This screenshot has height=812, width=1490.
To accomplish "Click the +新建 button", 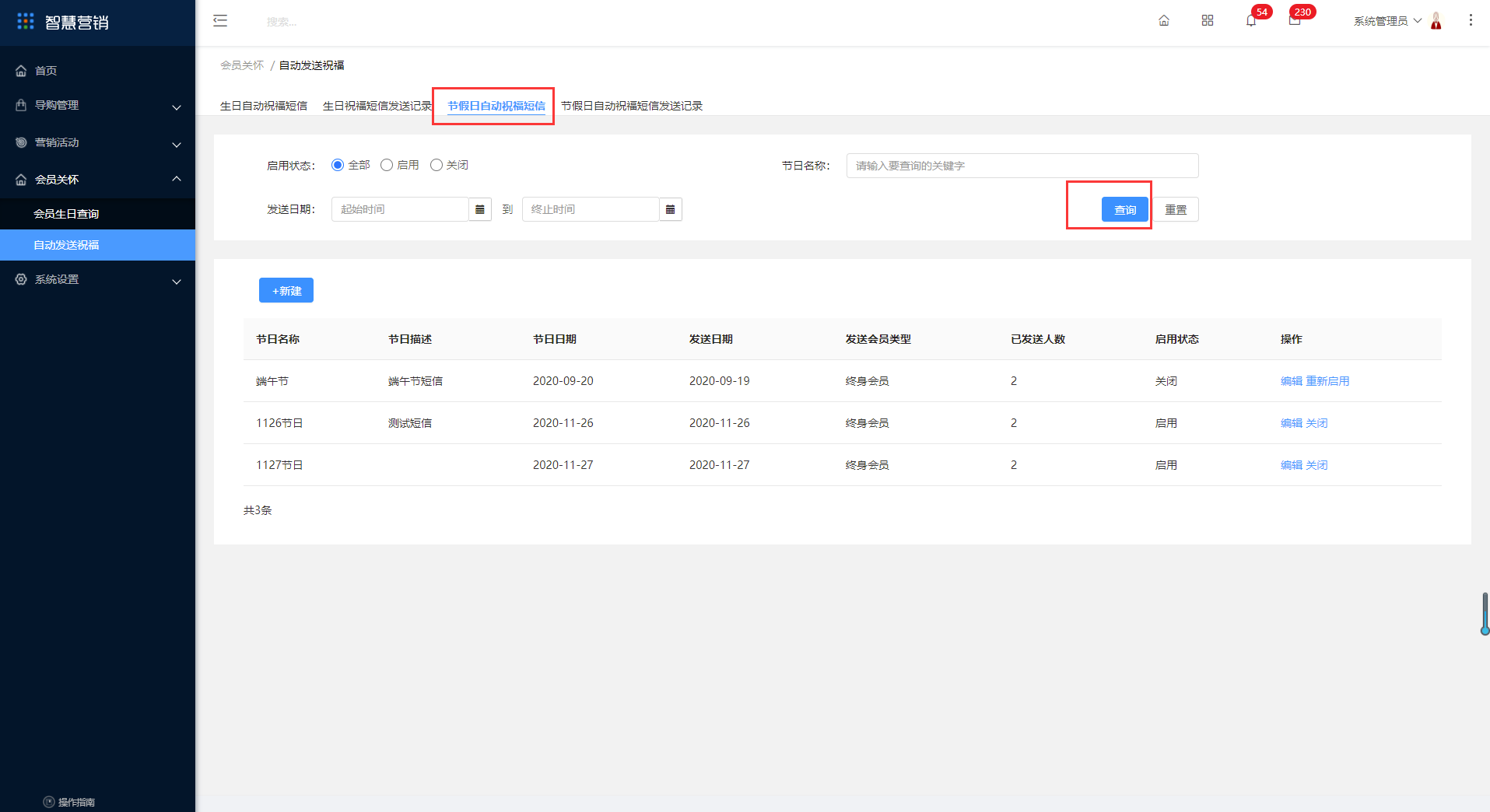I will (x=286, y=290).
